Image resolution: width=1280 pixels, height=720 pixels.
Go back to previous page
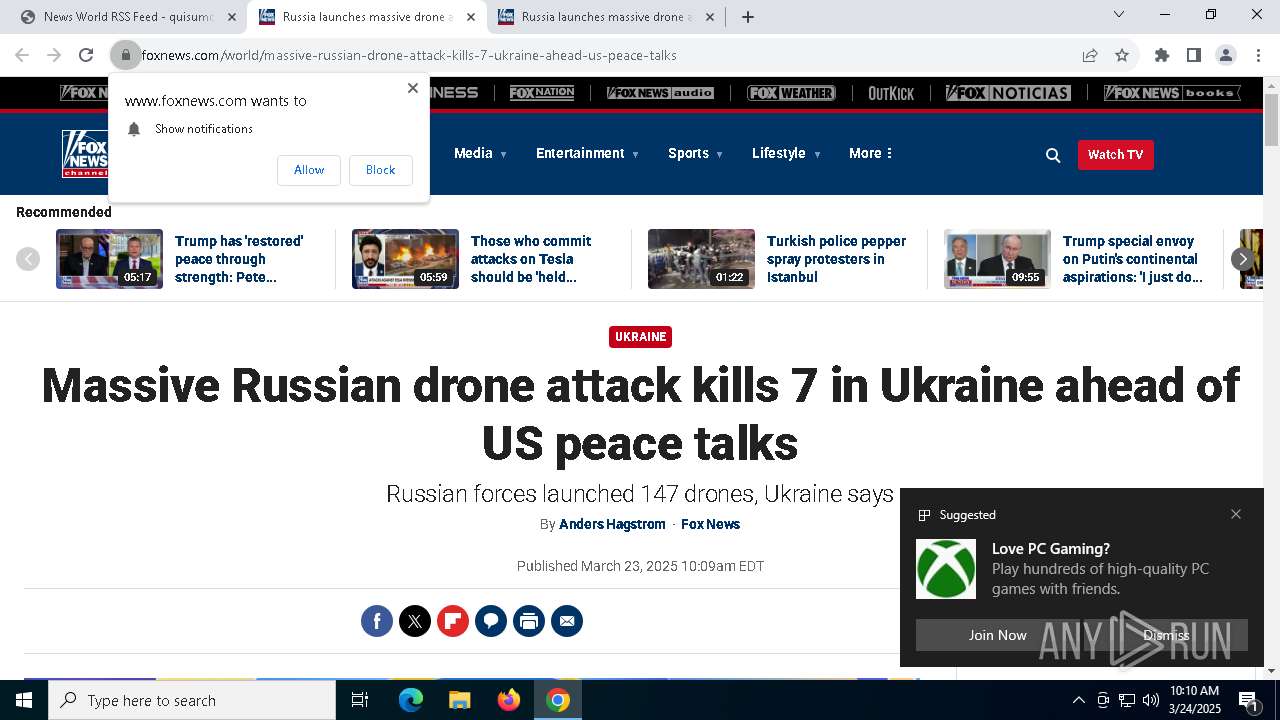22,55
